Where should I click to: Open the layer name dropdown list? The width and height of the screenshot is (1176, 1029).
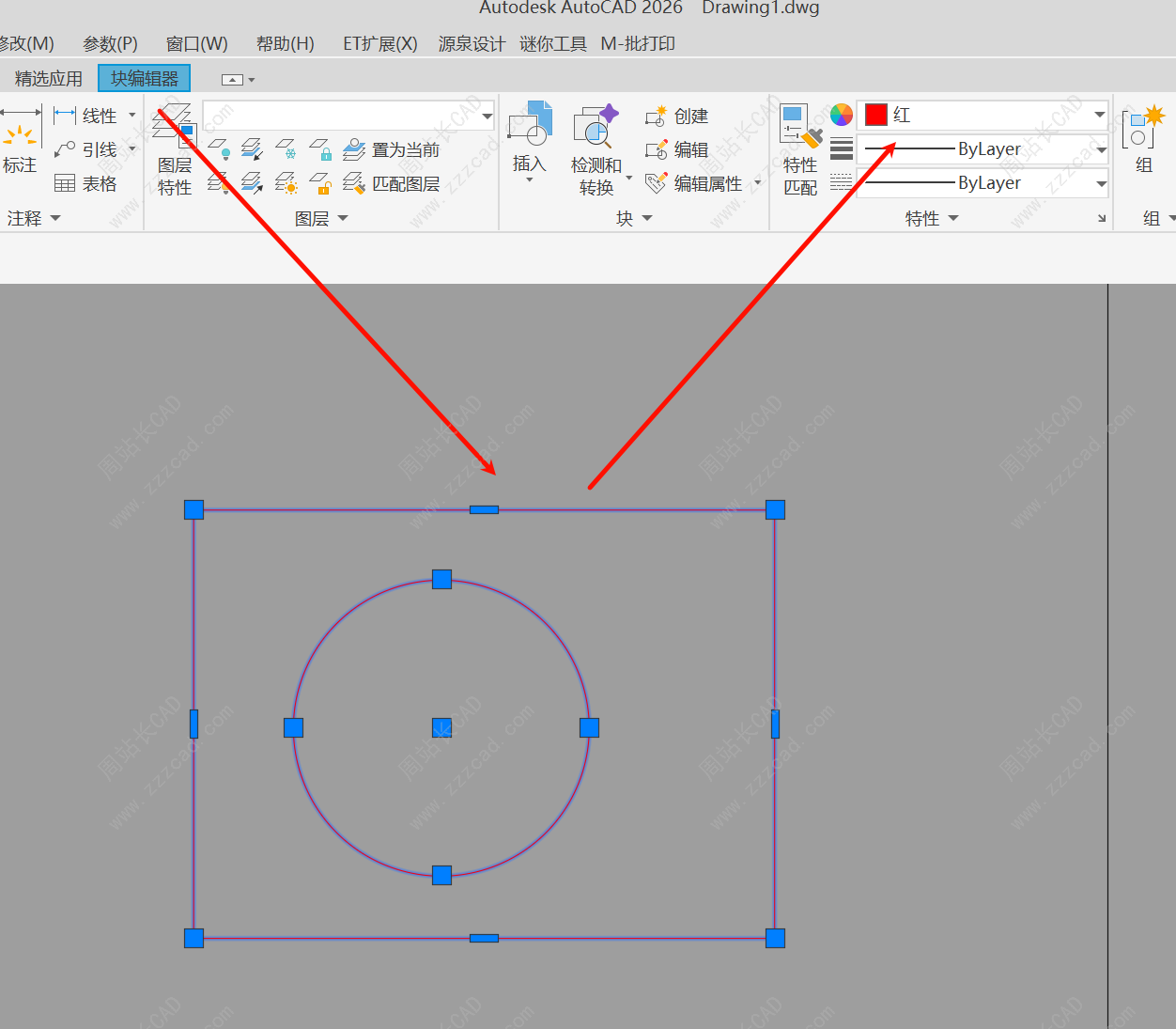(x=487, y=117)
